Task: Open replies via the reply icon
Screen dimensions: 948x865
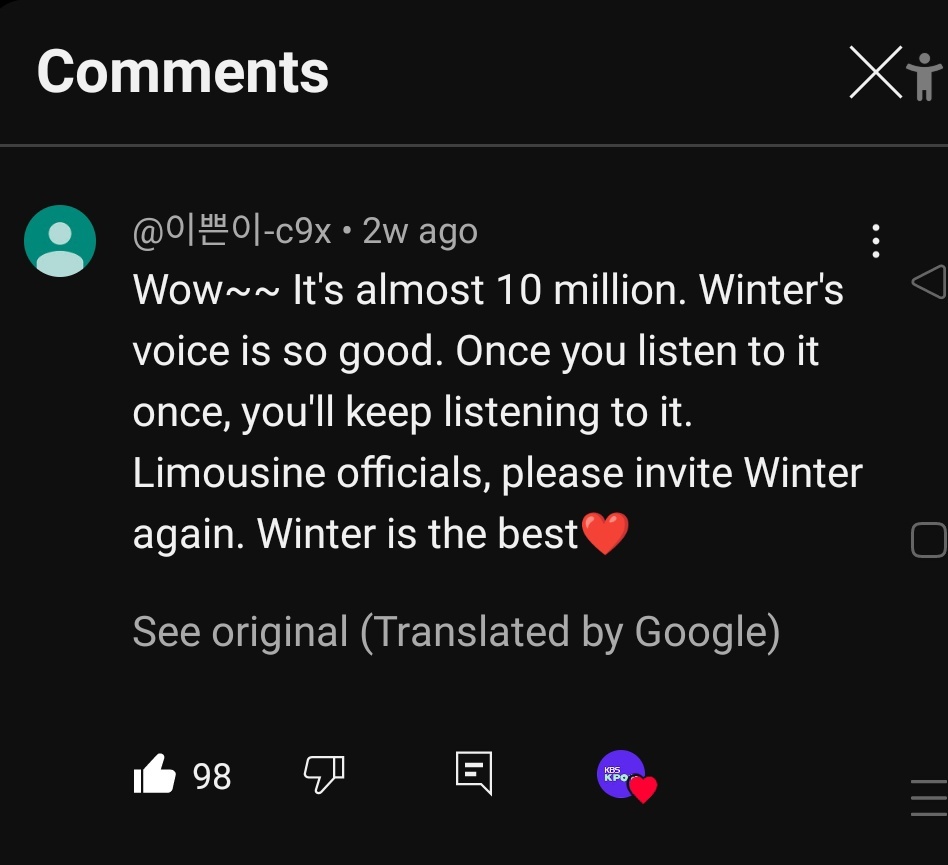Action: 474,773
